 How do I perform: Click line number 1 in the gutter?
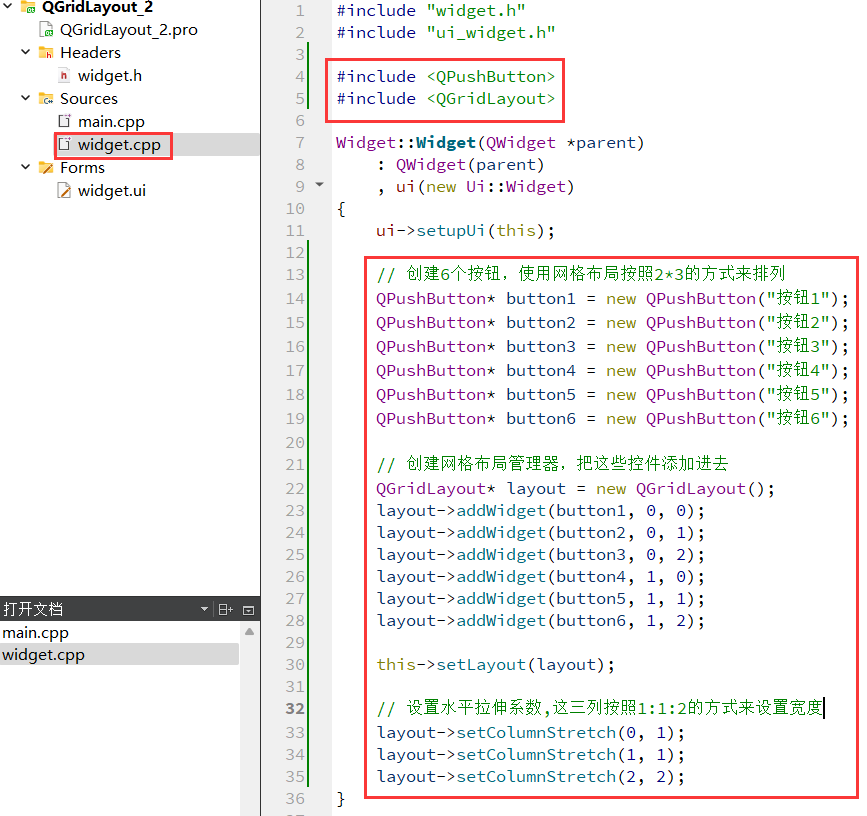pos(300,11)
